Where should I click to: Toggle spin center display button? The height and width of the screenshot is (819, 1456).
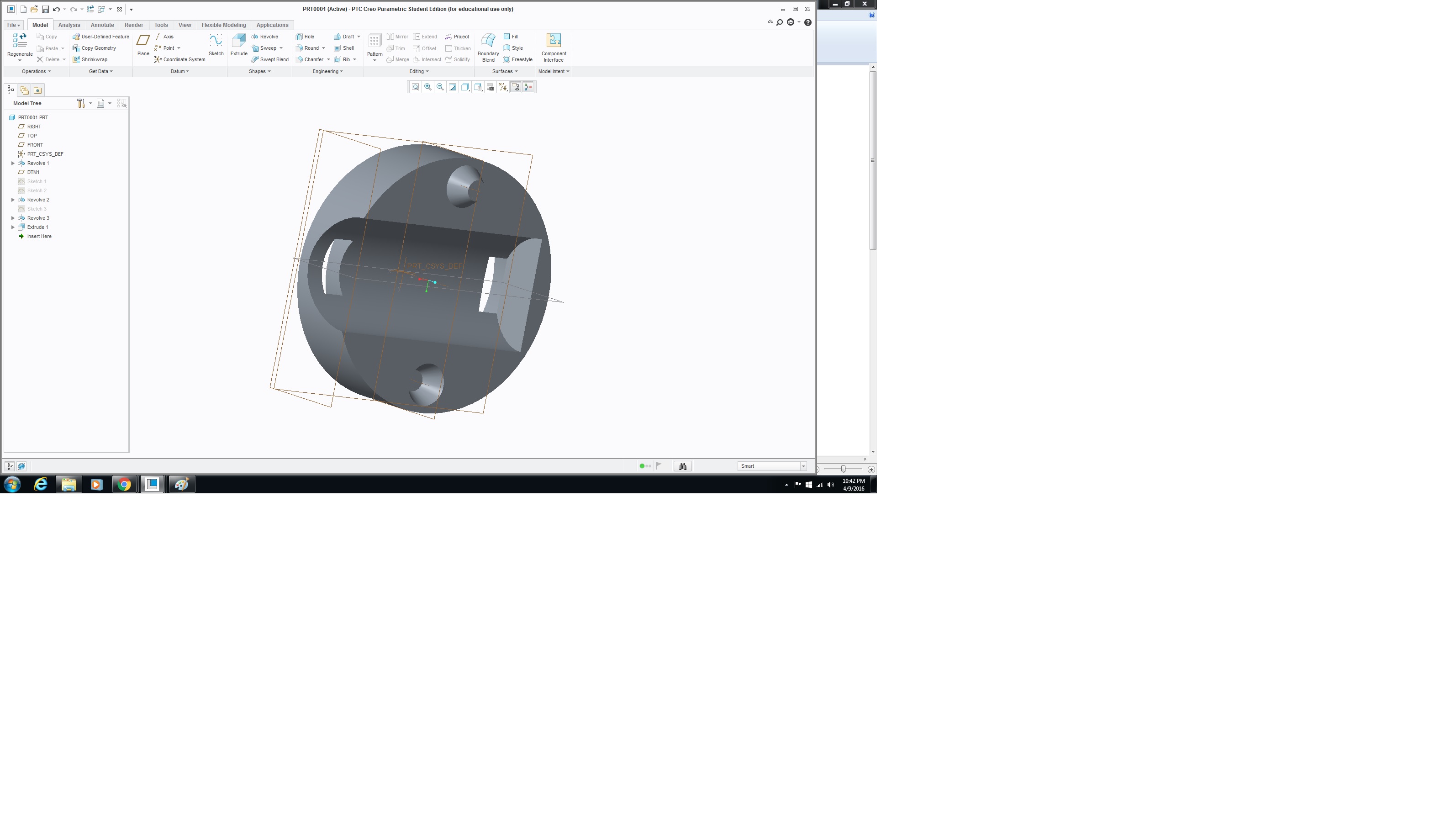(x=528, y=87)
